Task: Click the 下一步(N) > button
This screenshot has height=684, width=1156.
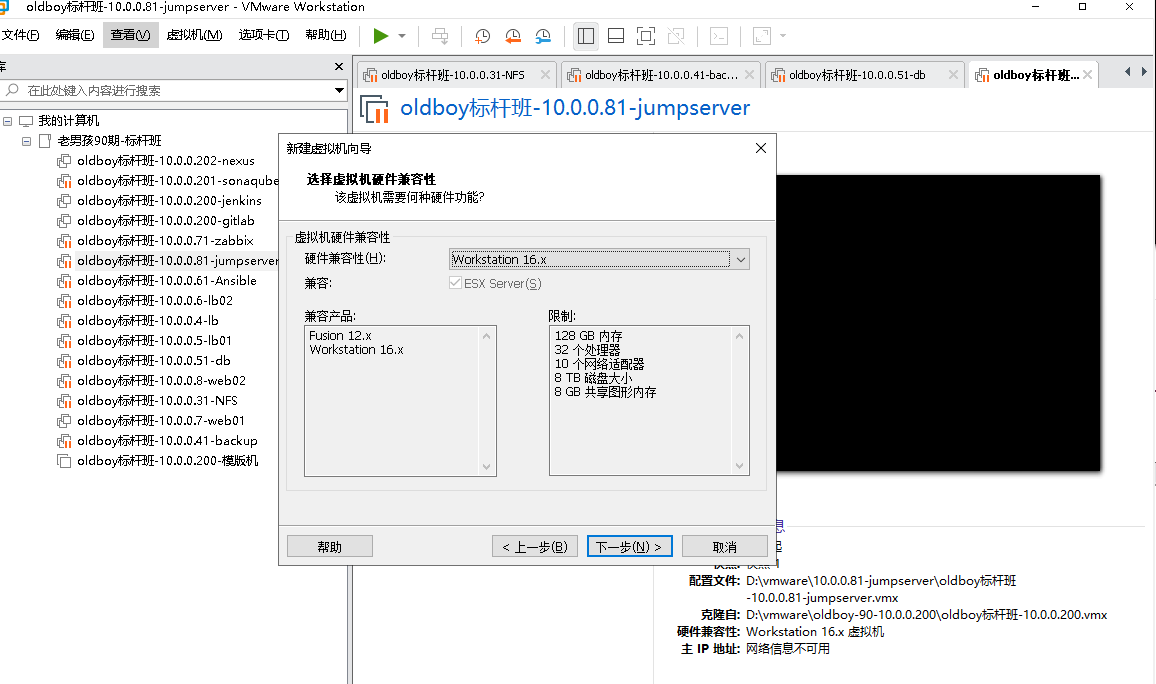Action: pos(630,547)
